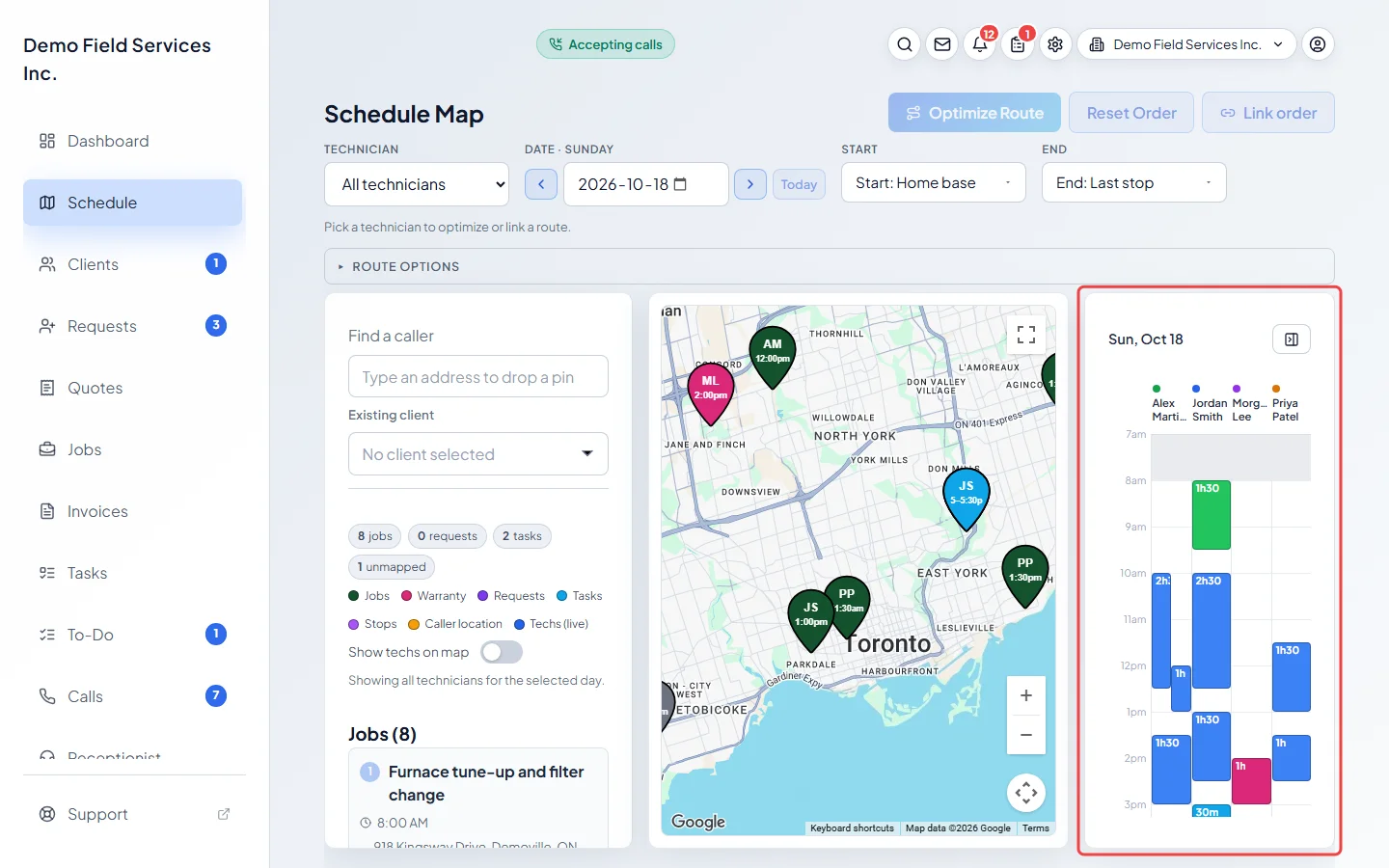Jump to Today's date
The height and width of the screenshot is (868, 1389).
click(799, 184)
